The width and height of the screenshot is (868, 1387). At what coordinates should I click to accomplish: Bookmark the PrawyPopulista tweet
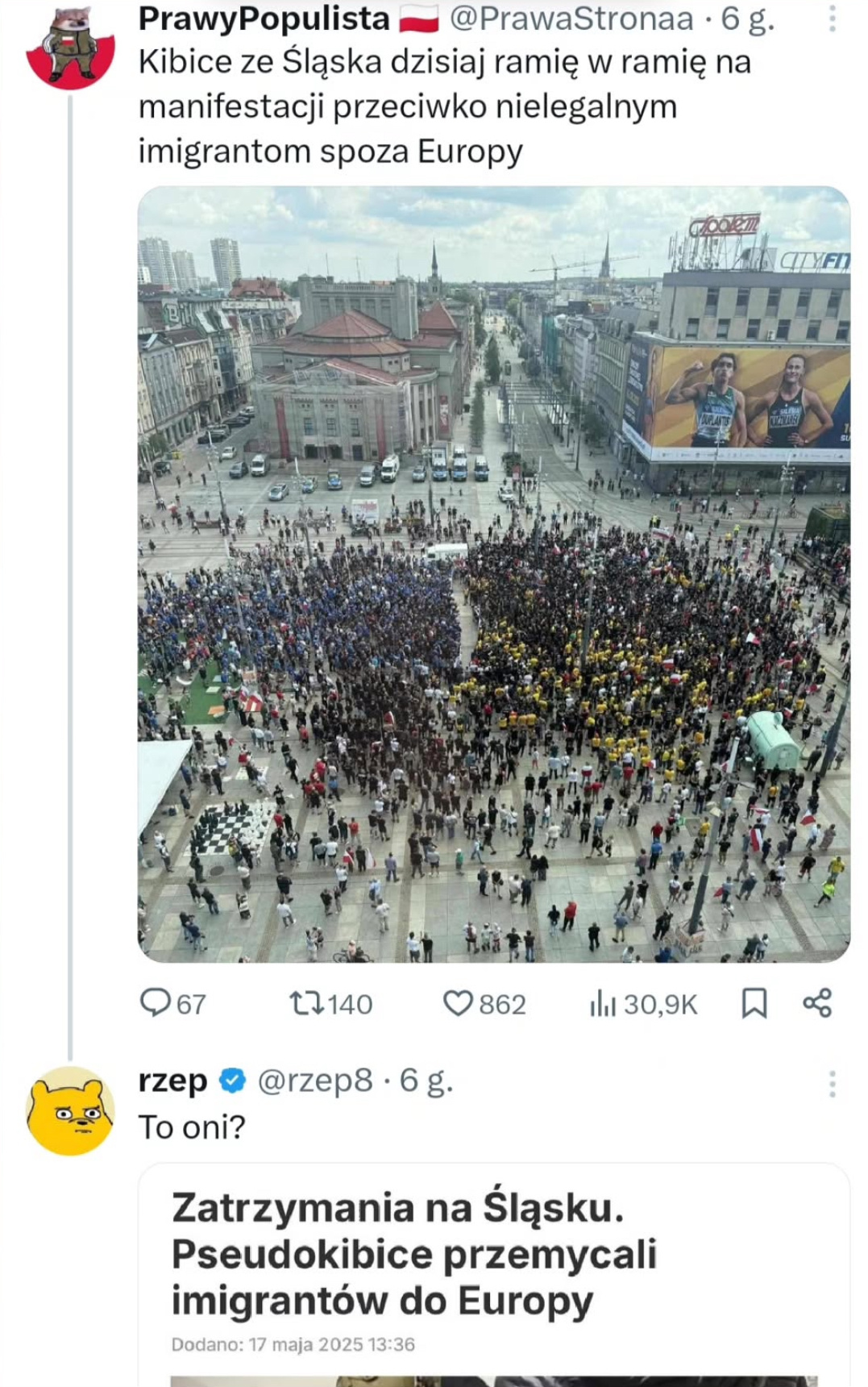coord(754,1004)
